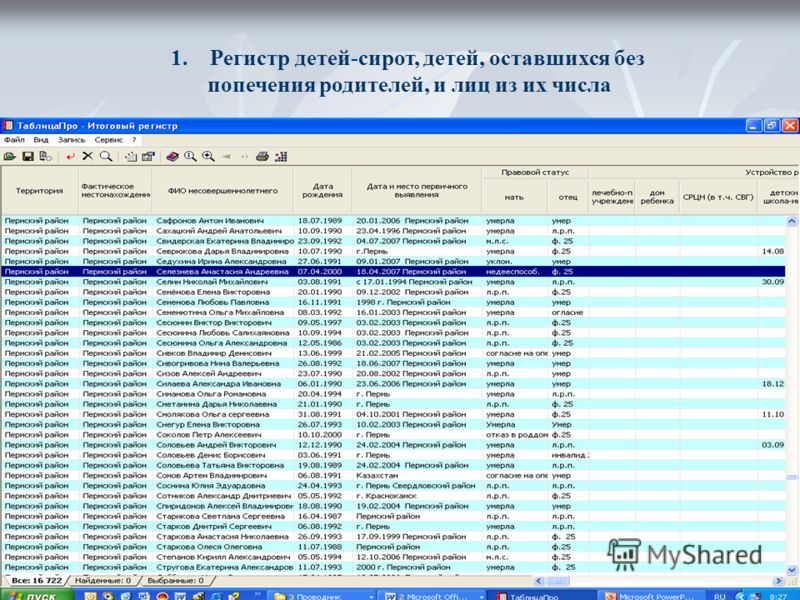Open the Microsoft Office taskbar group
This screenshot has width=800, height=600.
click(433, 596)
